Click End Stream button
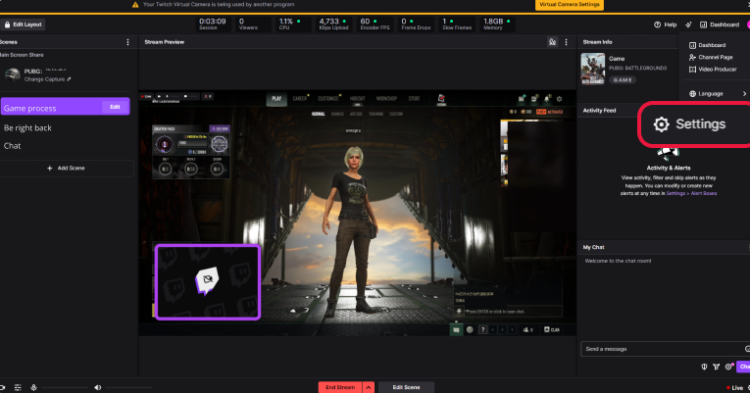The height and width of the screenshot is (393, 750). tap(340, 387)
